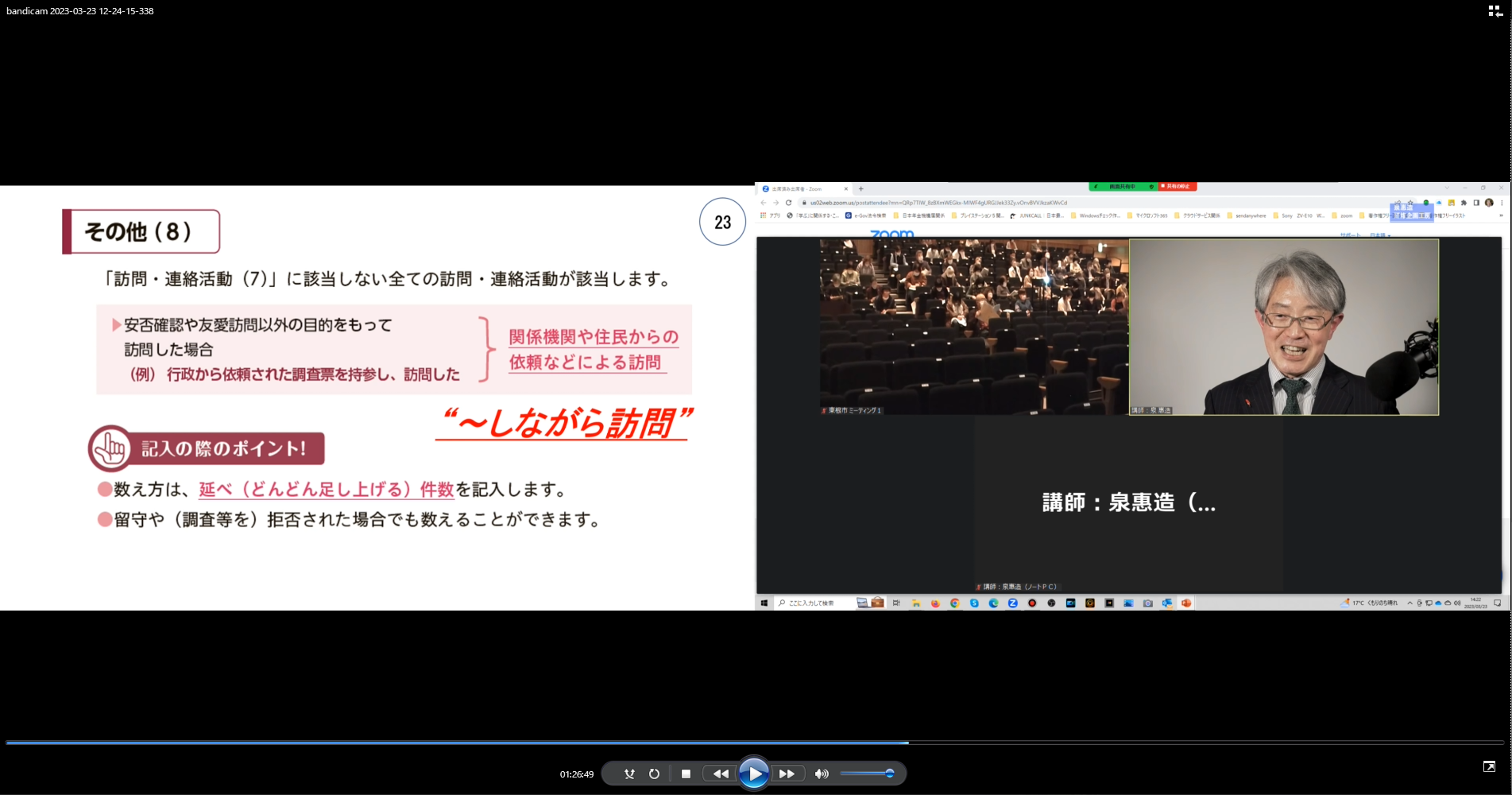The width and height of the screenshot is (1512, 795).
Task: Open Firefox from the recorded taskbar
Action: click(x=935, y=603)
